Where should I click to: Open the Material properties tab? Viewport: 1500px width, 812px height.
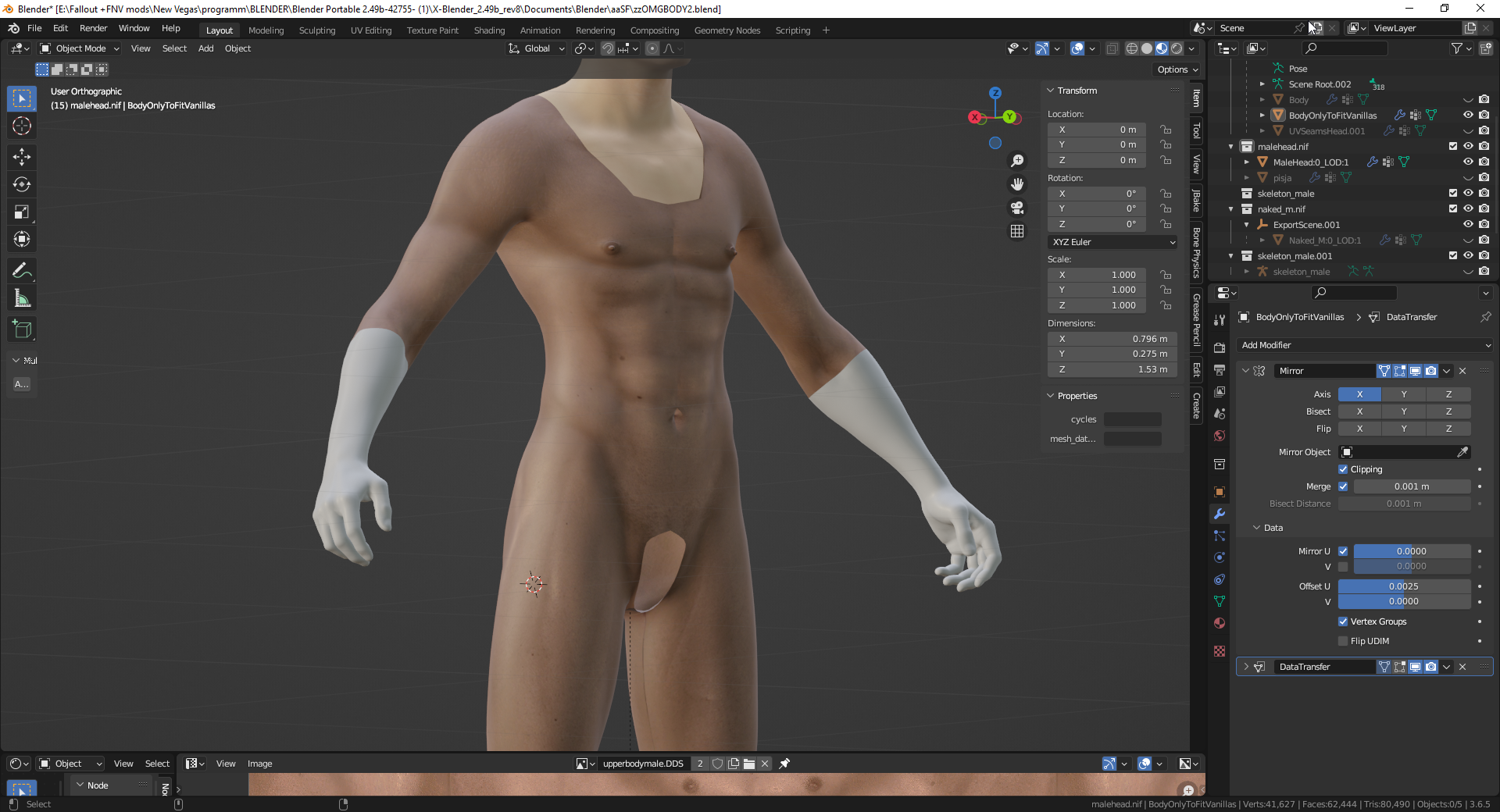click(1220, 623)
